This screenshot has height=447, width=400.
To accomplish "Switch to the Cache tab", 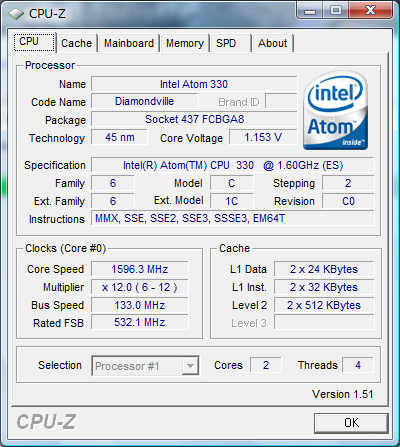I will pos(76,43).
